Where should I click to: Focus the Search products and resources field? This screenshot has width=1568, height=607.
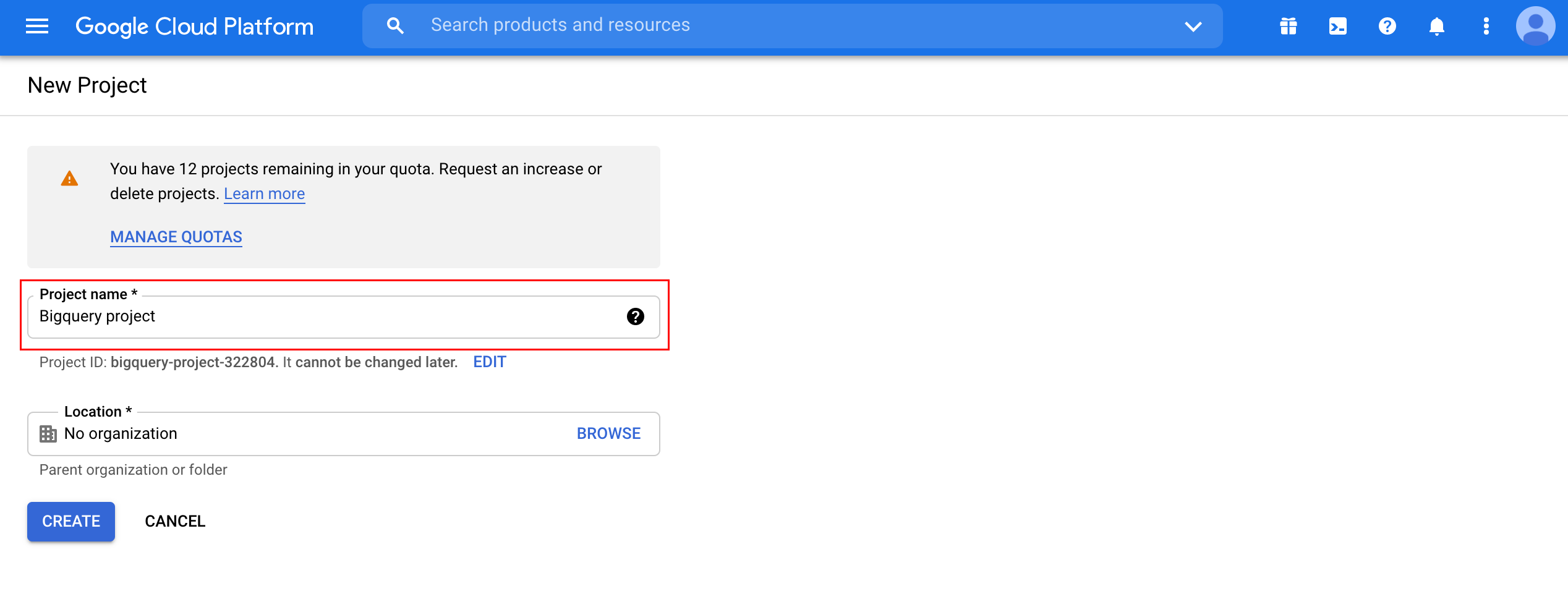[x=793, y=26]
